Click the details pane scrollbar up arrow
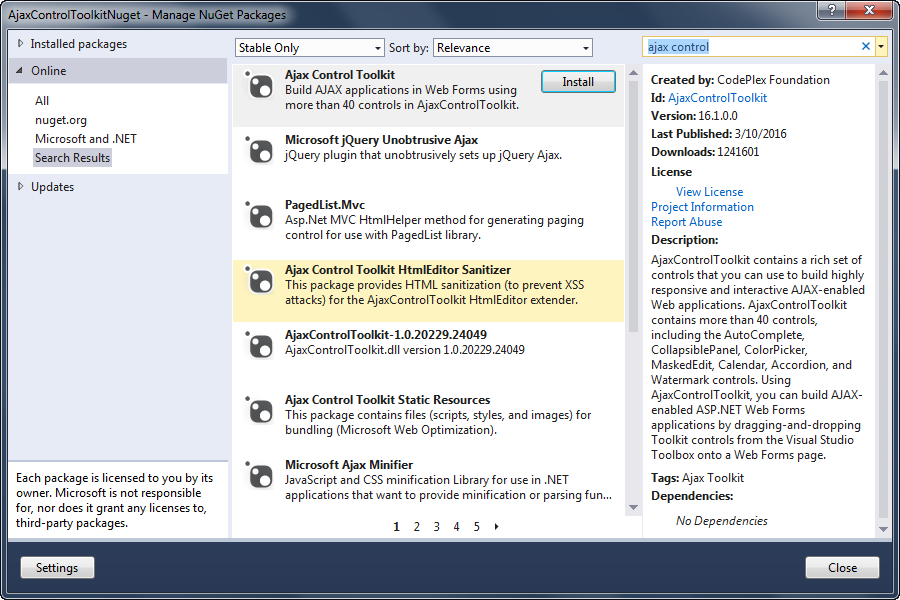Screen dimensions: 900x600 tap(883, 73)
